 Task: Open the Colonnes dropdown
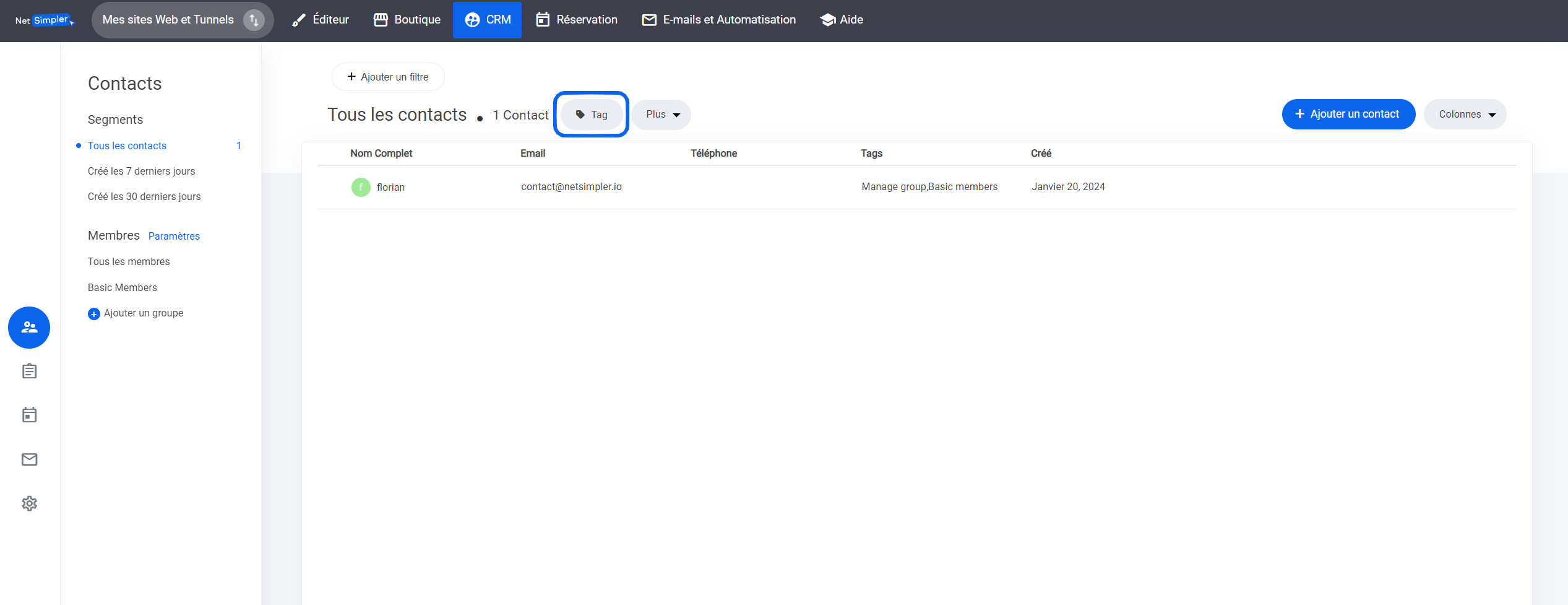[x=1465, y=115]
